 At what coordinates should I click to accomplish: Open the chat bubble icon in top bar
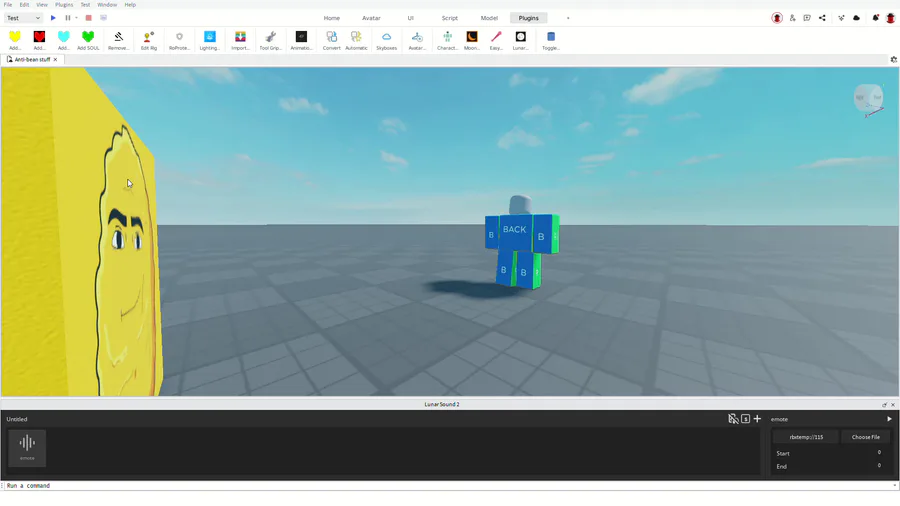pyautogui.click(x=807, y=18)
